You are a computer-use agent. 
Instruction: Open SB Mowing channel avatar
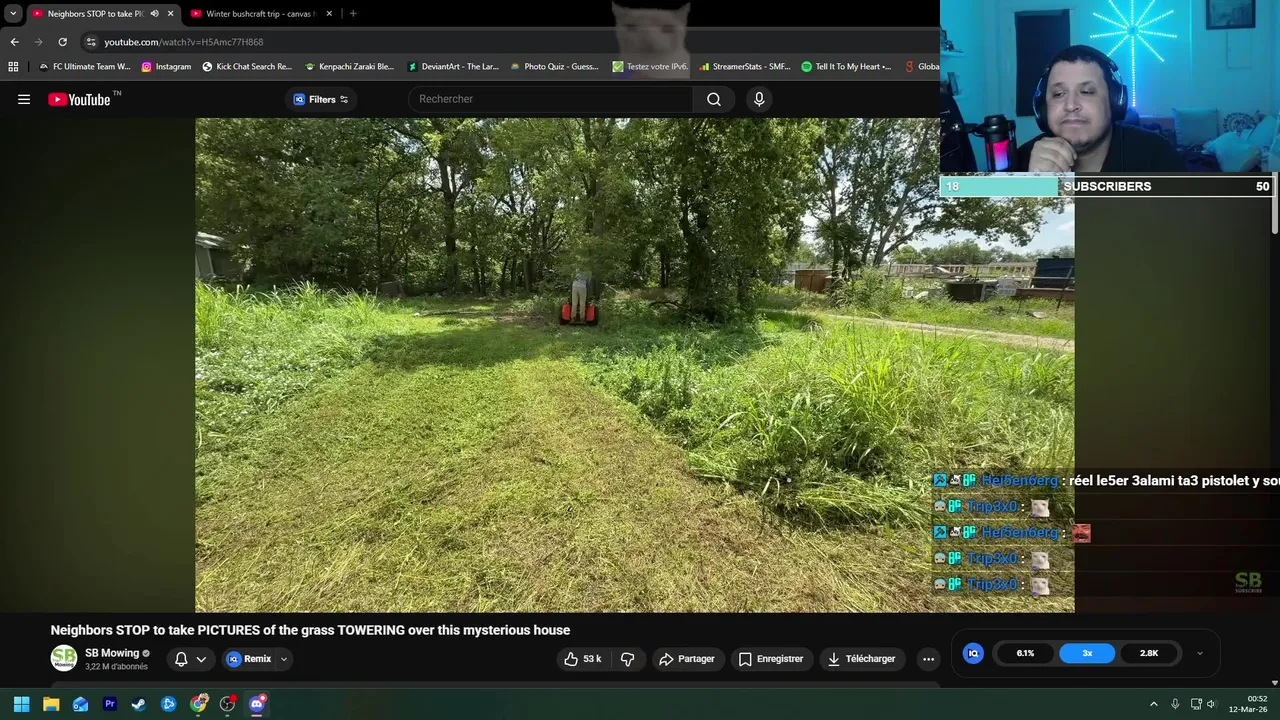click(x=64, y=658)
